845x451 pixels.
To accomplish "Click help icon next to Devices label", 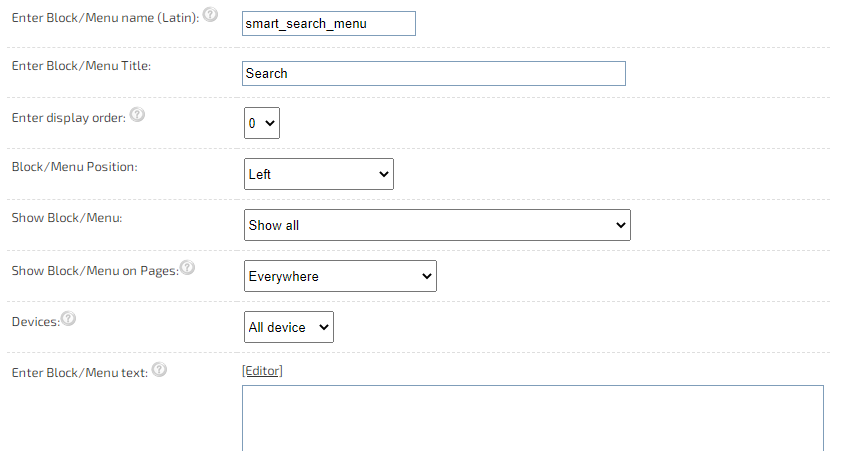I will tap(68, 318).
